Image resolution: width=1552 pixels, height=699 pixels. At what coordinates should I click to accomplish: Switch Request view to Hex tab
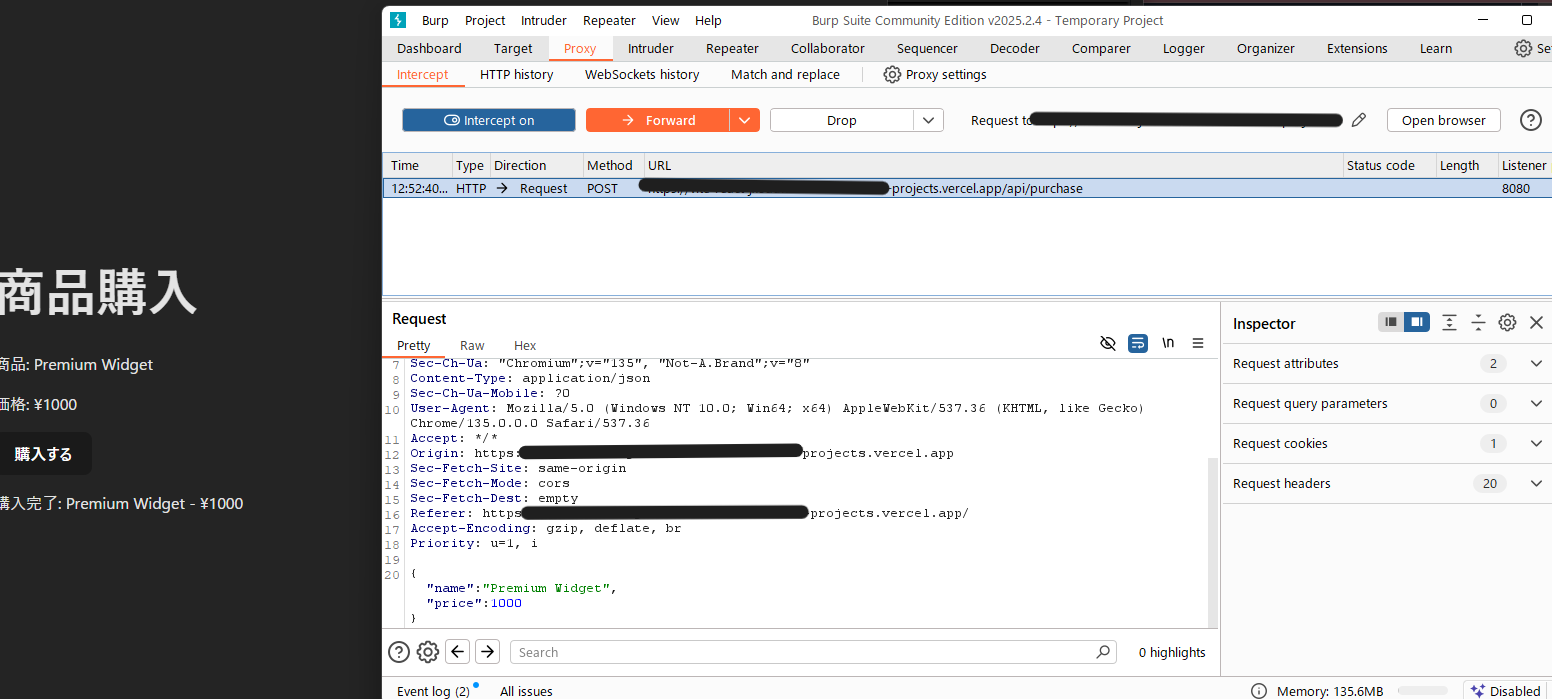525,345
